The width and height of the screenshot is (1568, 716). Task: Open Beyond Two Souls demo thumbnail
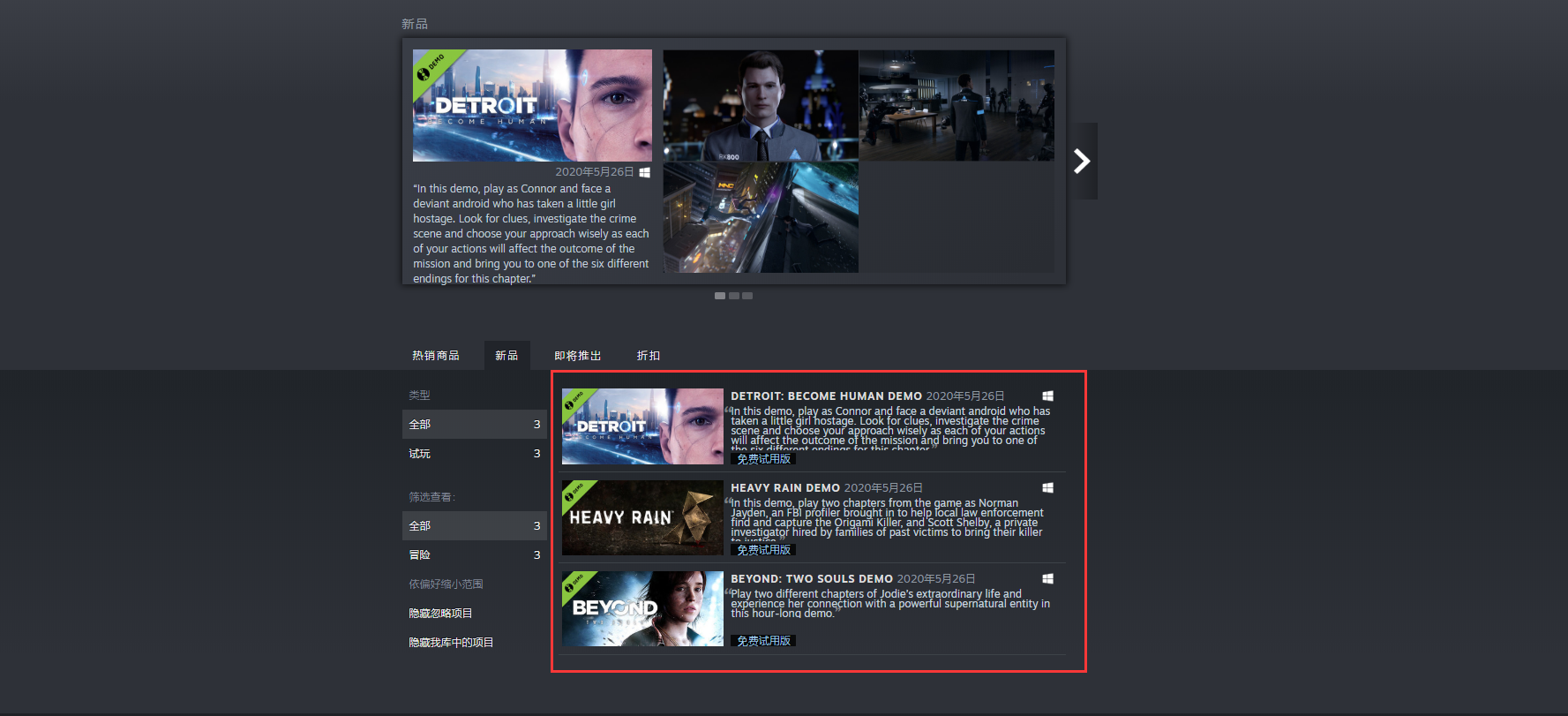642,608
